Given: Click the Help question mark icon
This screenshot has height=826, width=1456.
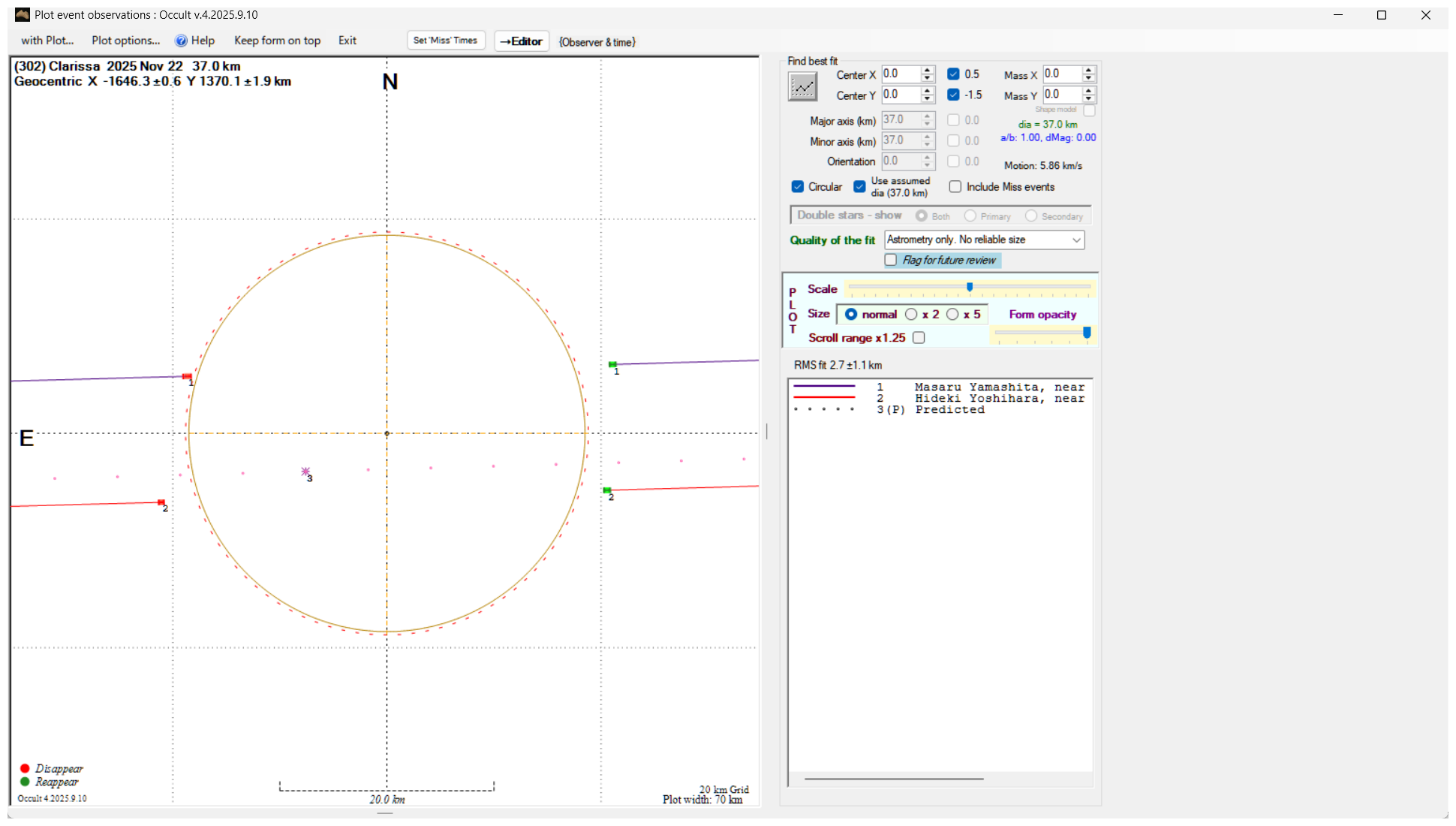Looking at the screenshot, I should coord(181,41).
